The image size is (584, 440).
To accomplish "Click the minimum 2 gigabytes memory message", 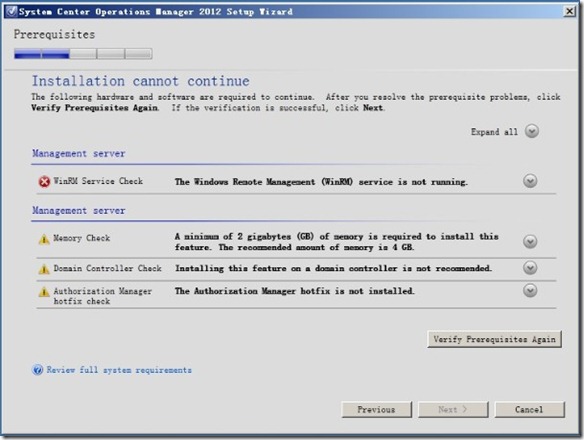I will point(337,242).
